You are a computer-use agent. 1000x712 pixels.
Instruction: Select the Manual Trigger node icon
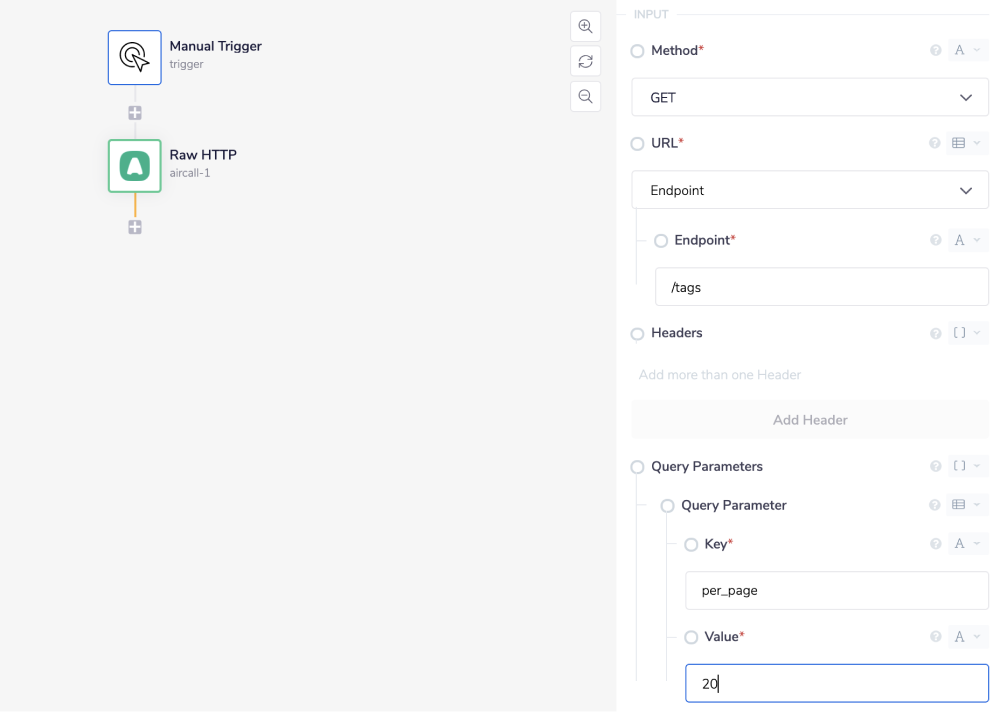[135, 57]
